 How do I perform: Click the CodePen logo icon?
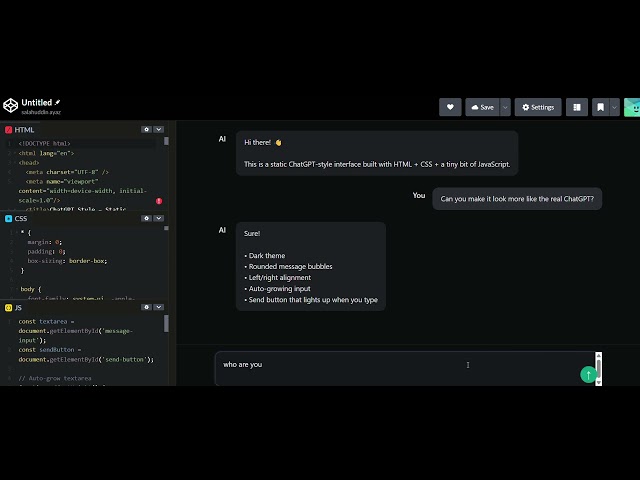[10, 106]
